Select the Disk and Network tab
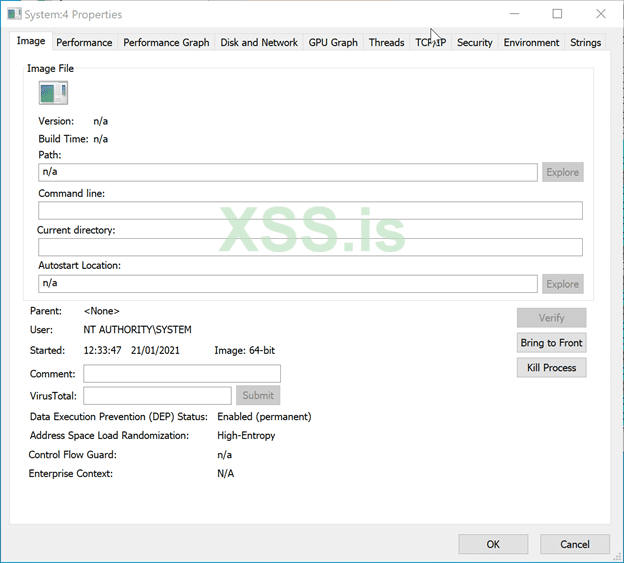The width and height of the screenshot is (624, 563). pyautogui.click(x=259, y=42)
